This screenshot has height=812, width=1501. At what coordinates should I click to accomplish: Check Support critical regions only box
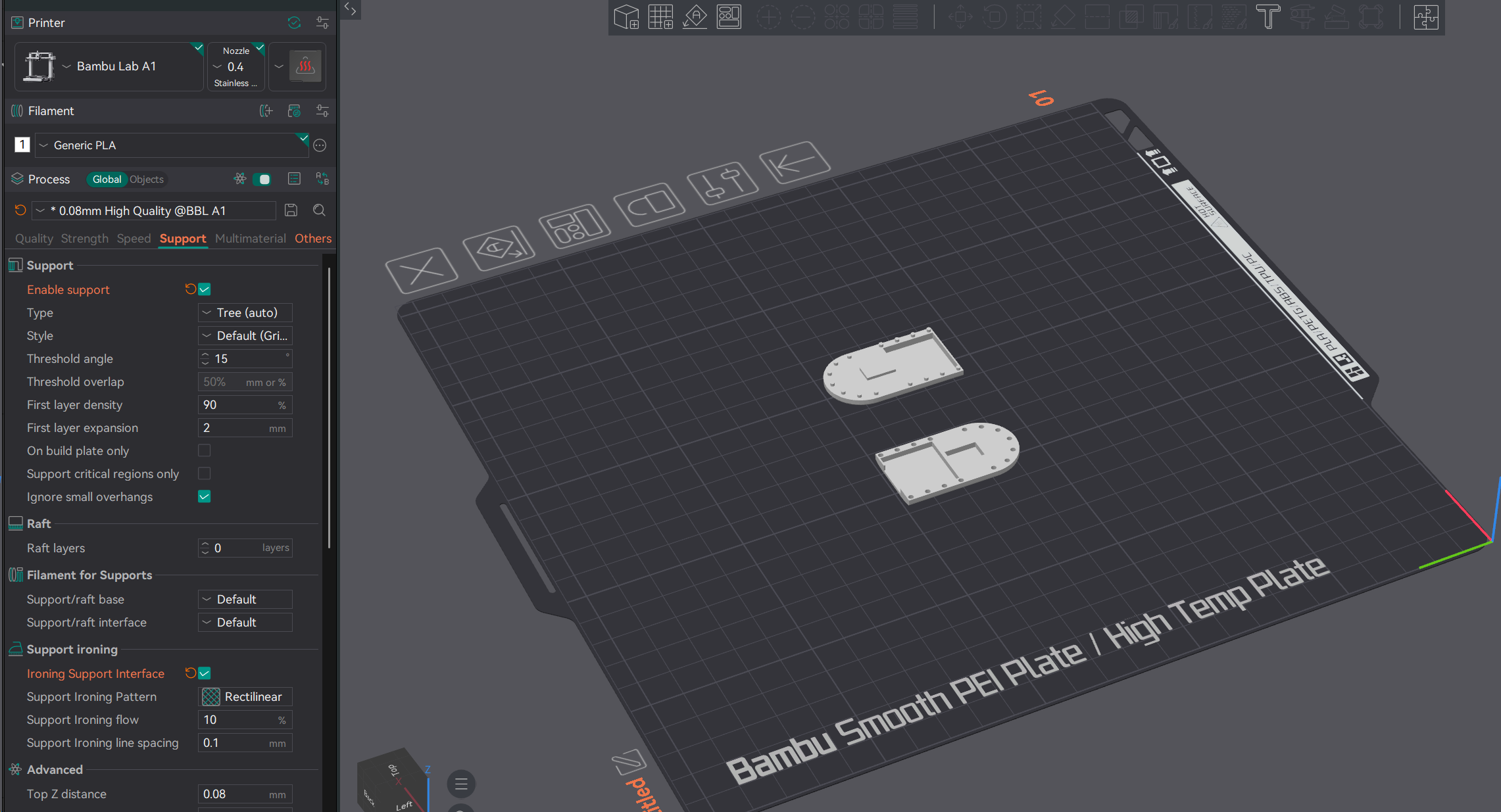205,473
